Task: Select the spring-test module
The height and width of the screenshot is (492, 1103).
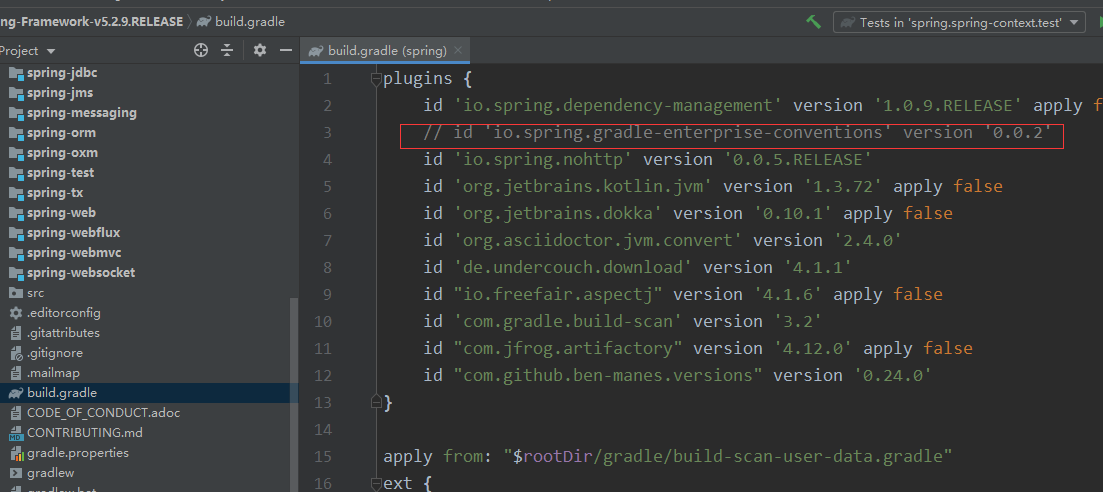Action: (60, 172)
